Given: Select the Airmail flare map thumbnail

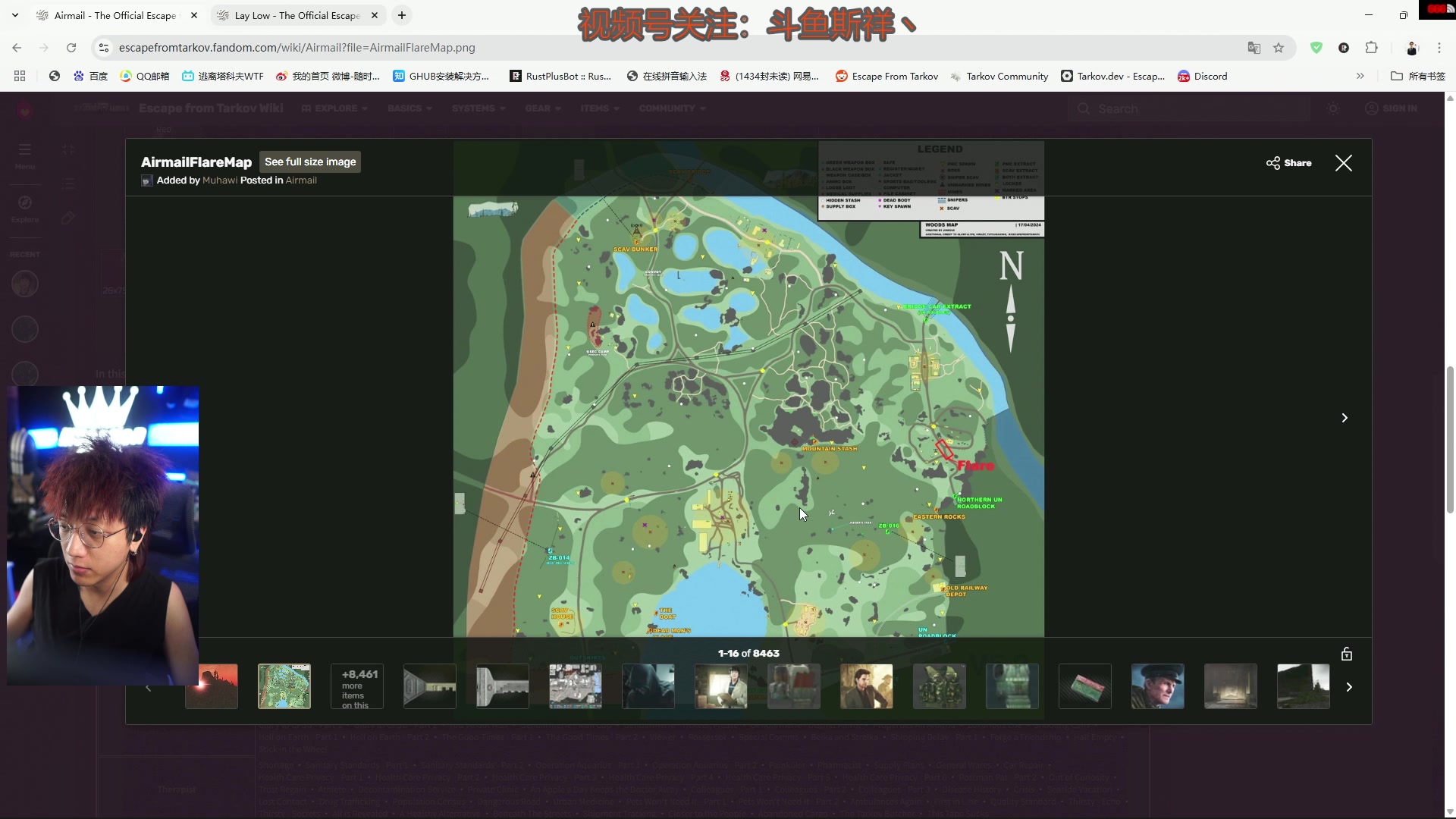Looking at the screenshot, I should [284, 686].
